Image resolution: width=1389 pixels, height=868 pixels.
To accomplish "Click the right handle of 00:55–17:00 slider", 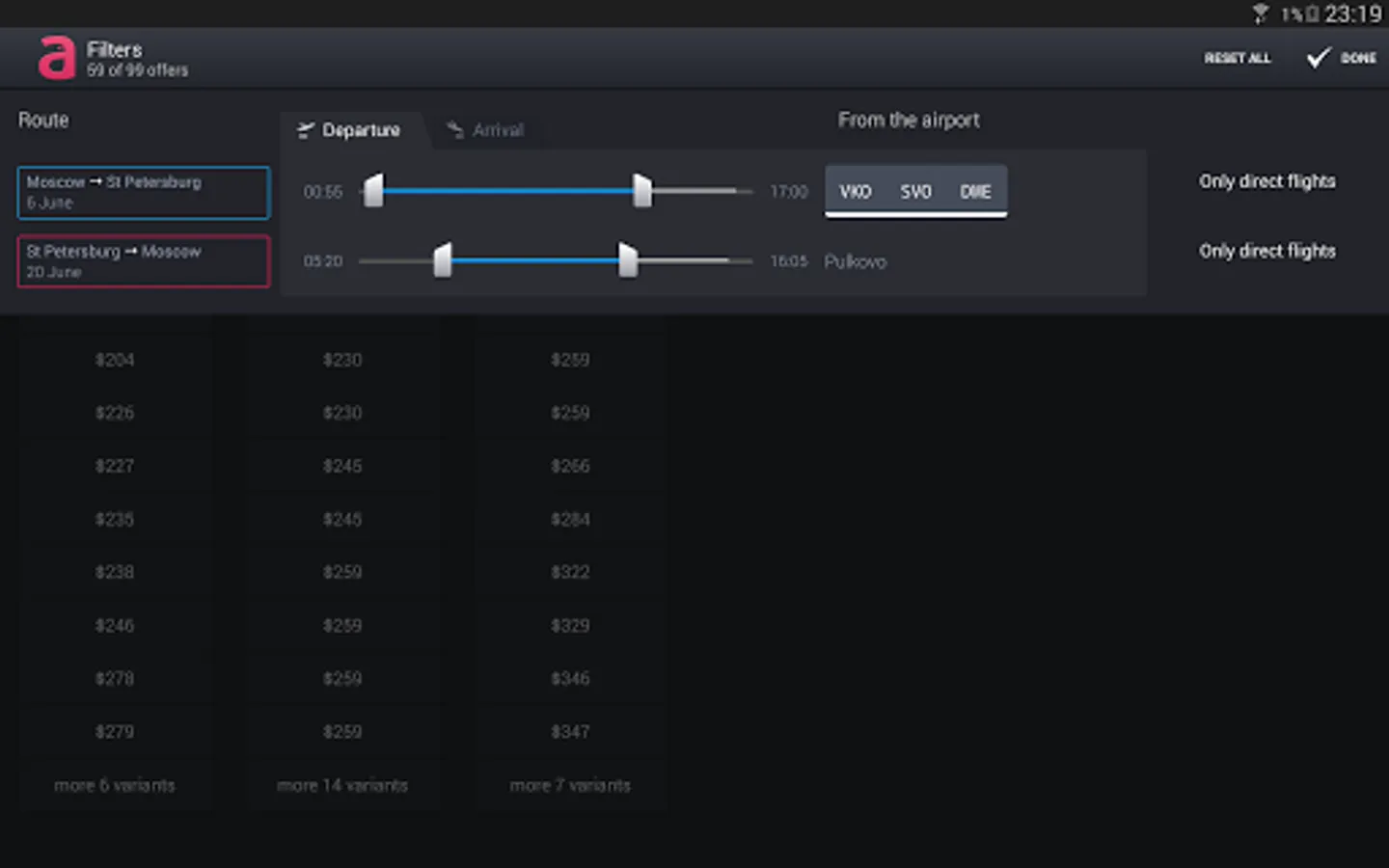I will 641,191.
